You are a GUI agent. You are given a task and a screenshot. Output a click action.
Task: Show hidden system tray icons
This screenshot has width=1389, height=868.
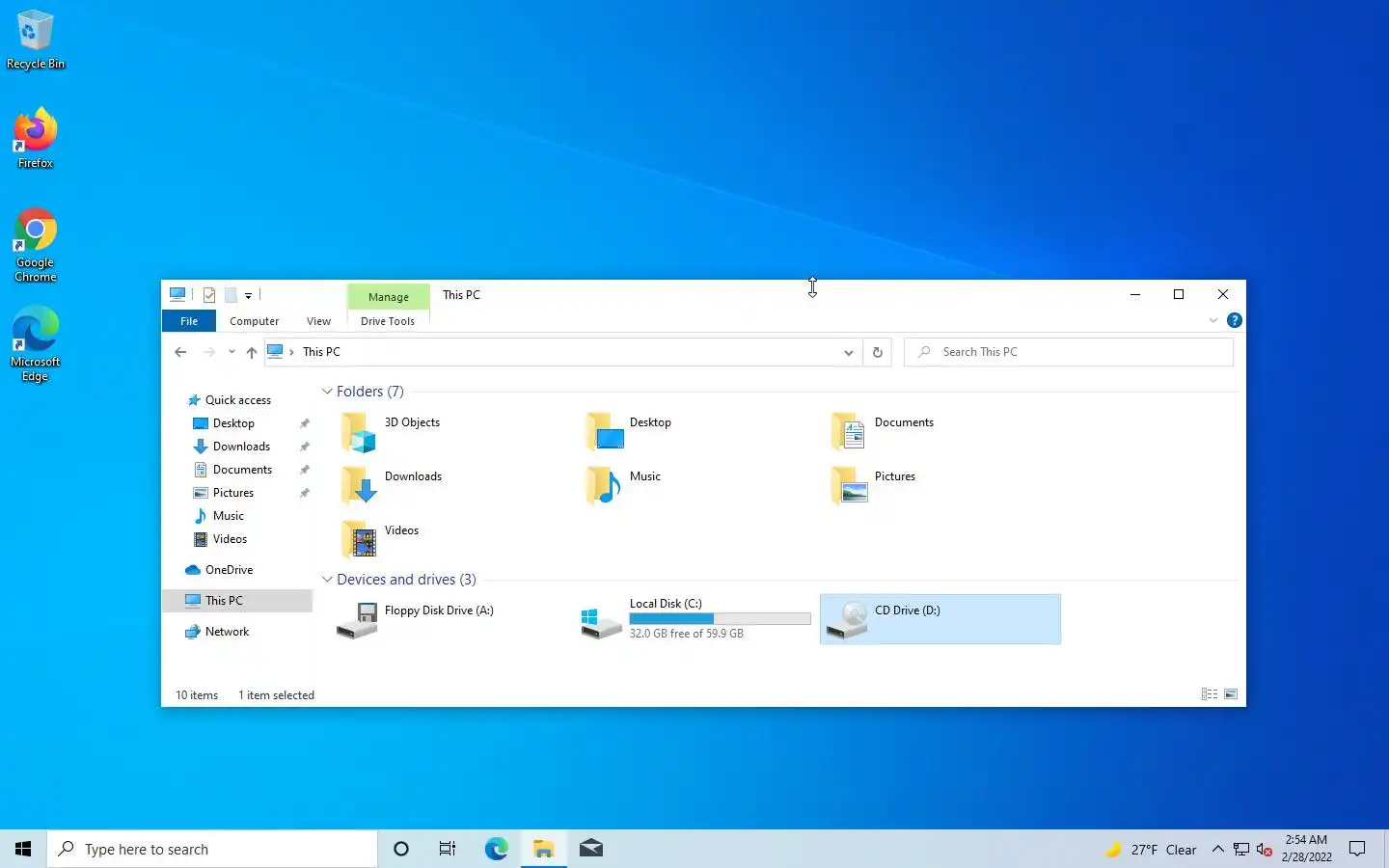[1217, 849]
